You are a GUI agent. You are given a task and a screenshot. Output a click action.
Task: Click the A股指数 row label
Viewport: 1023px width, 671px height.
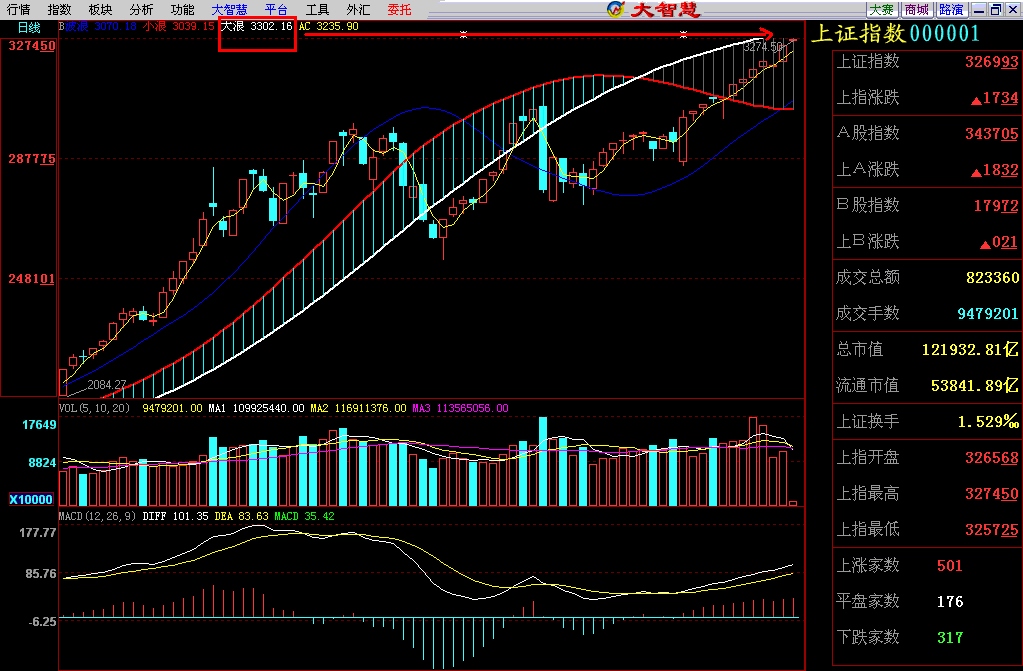[868, 133]
